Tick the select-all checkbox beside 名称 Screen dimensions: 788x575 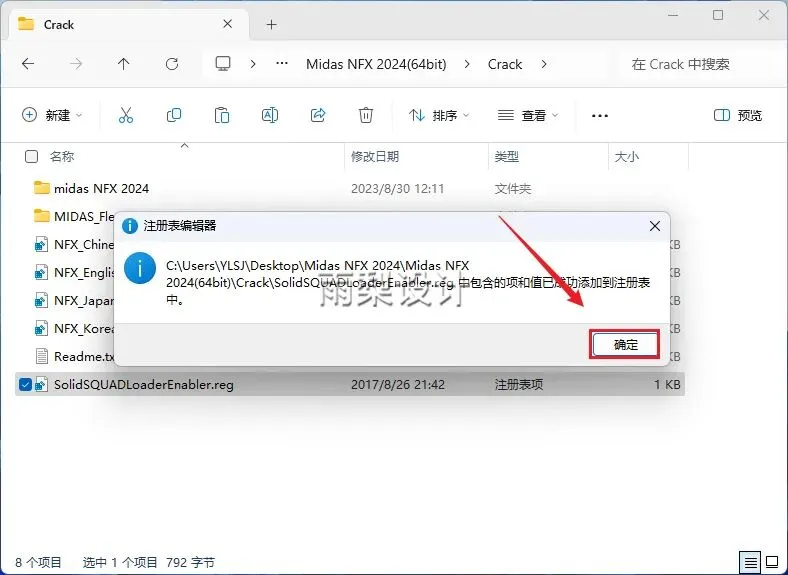31,156
